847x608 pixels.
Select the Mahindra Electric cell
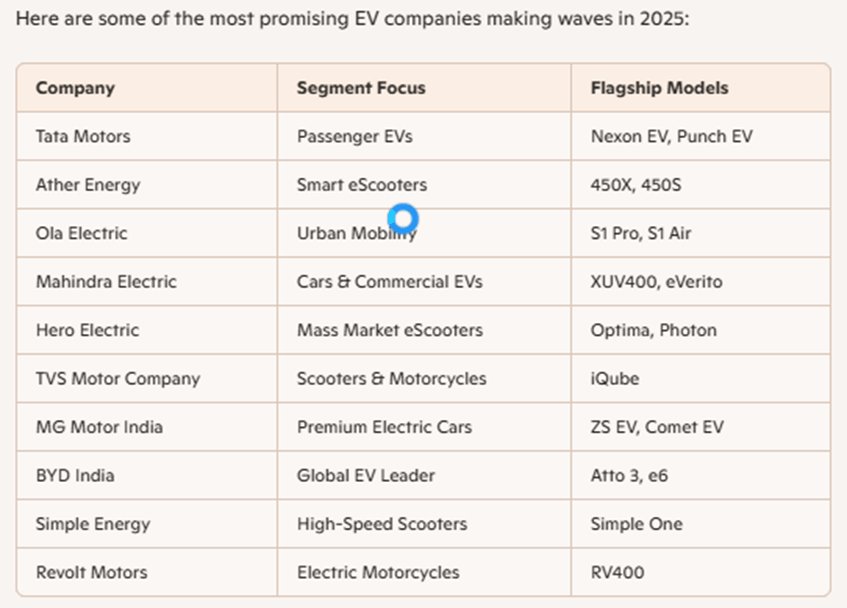(106, 282)
